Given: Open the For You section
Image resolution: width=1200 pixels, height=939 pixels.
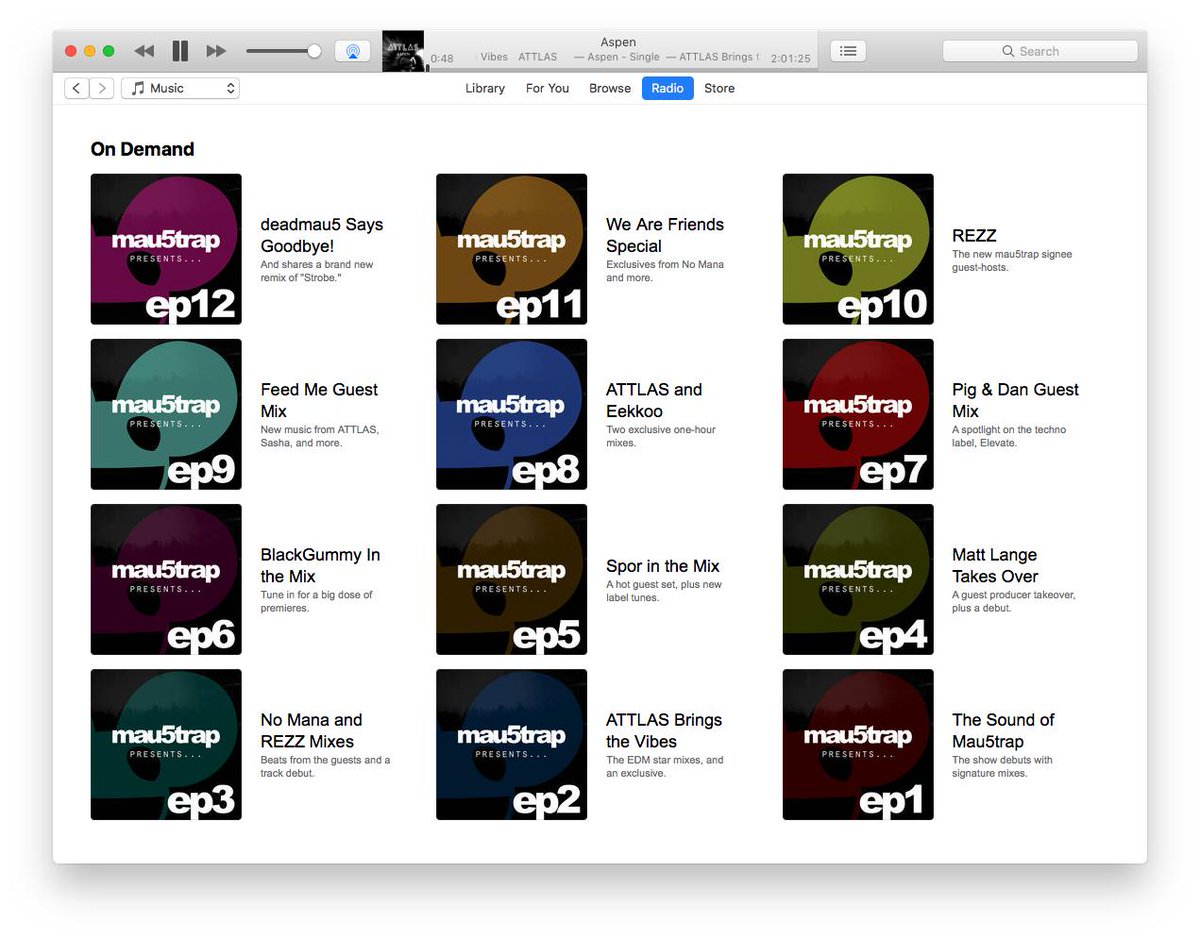Looking at the screenshot, I should (547, 88).
